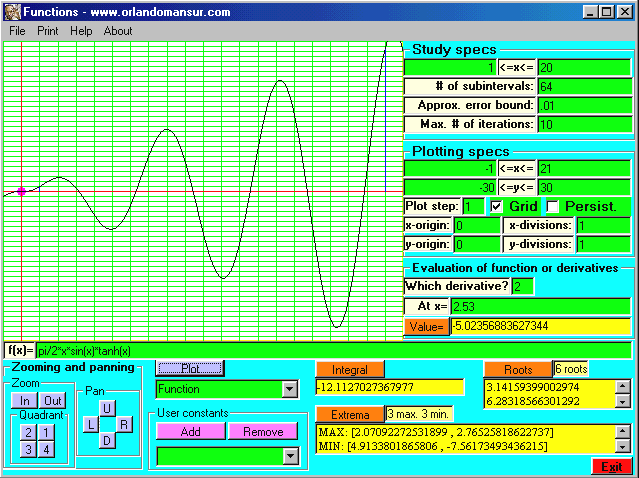
Task: Pan the graph down with D button
Action: [108, 440]
